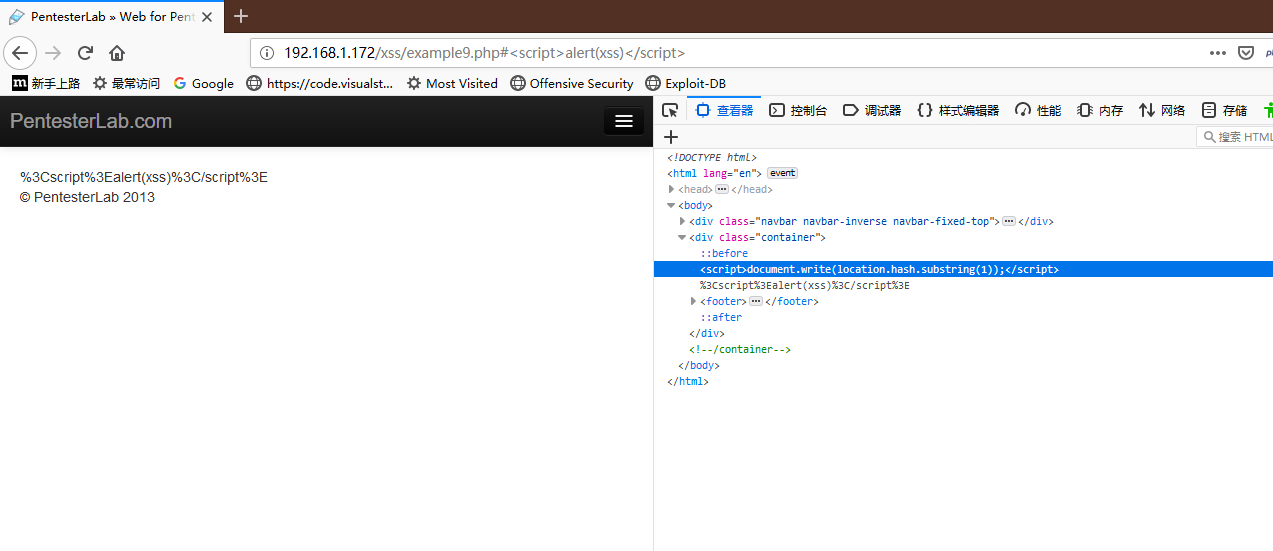Image resolution: width=1273 pixels, height=551 pixels.
Task: Click the © PentesterLab 2013 footer text
Action: [x=88, y=197]
